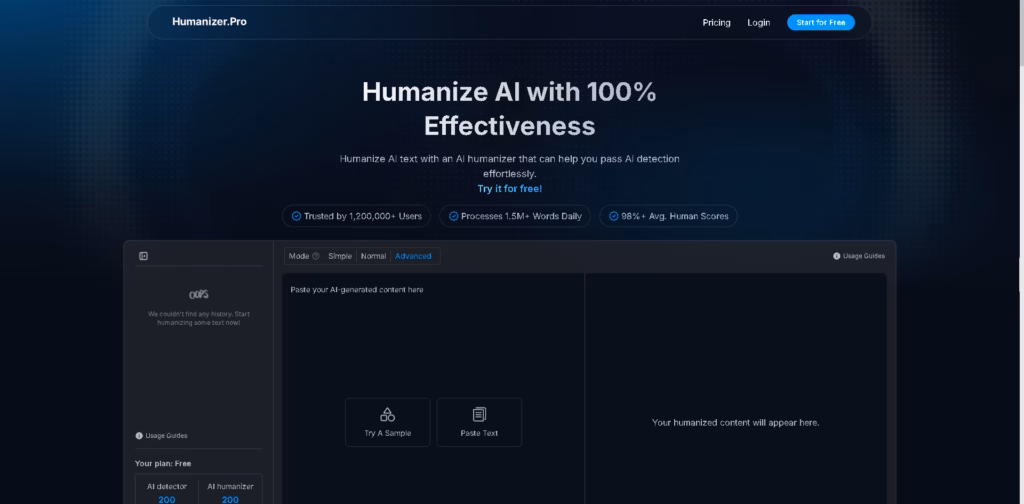Click the 'Your plan: Free' text
This screenshot has height=504, width=1024.
[x=163, y=464]
